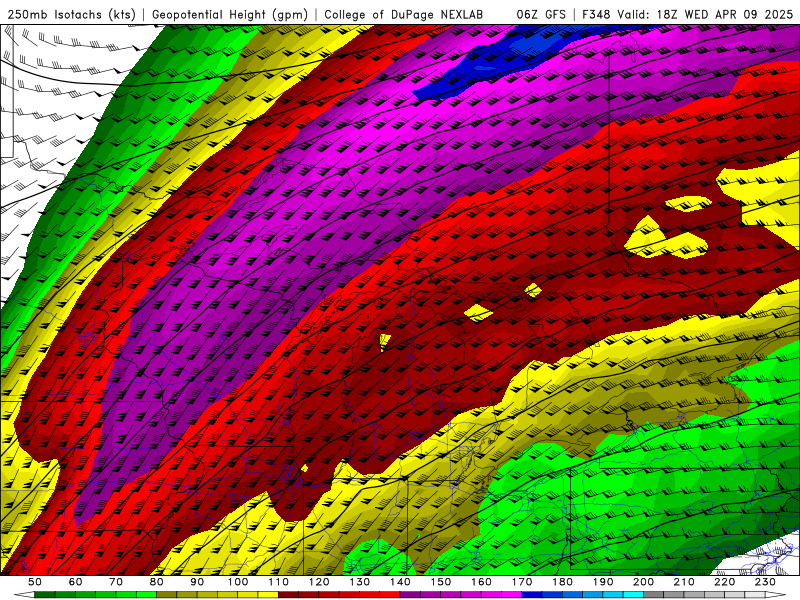Click the 'Geopotential Height (gpm)' title text
800x600 pixels.
tap(230, 15)
